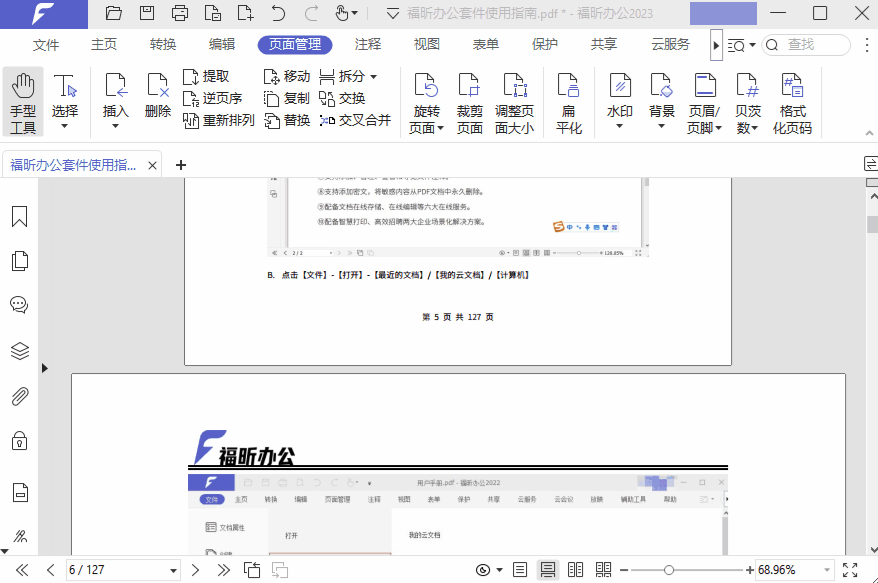The width and height of the screenshot is (878, 583).
Task: Select the 裁剪页面 (Crop Pages) tool
Action: click(x=469, y=100)
